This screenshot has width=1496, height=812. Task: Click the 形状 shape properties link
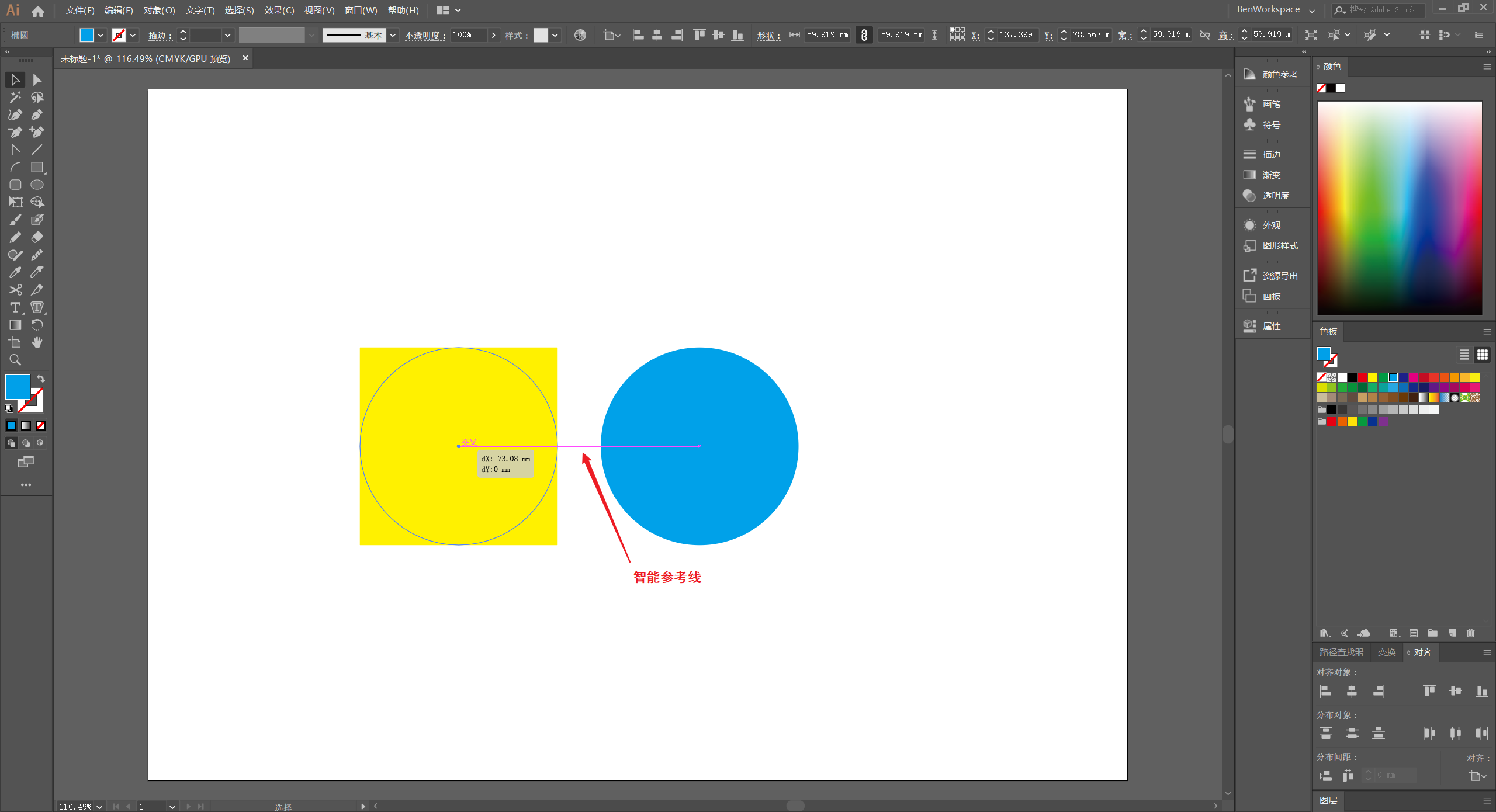pyautogui.click(x=768, y=35)
